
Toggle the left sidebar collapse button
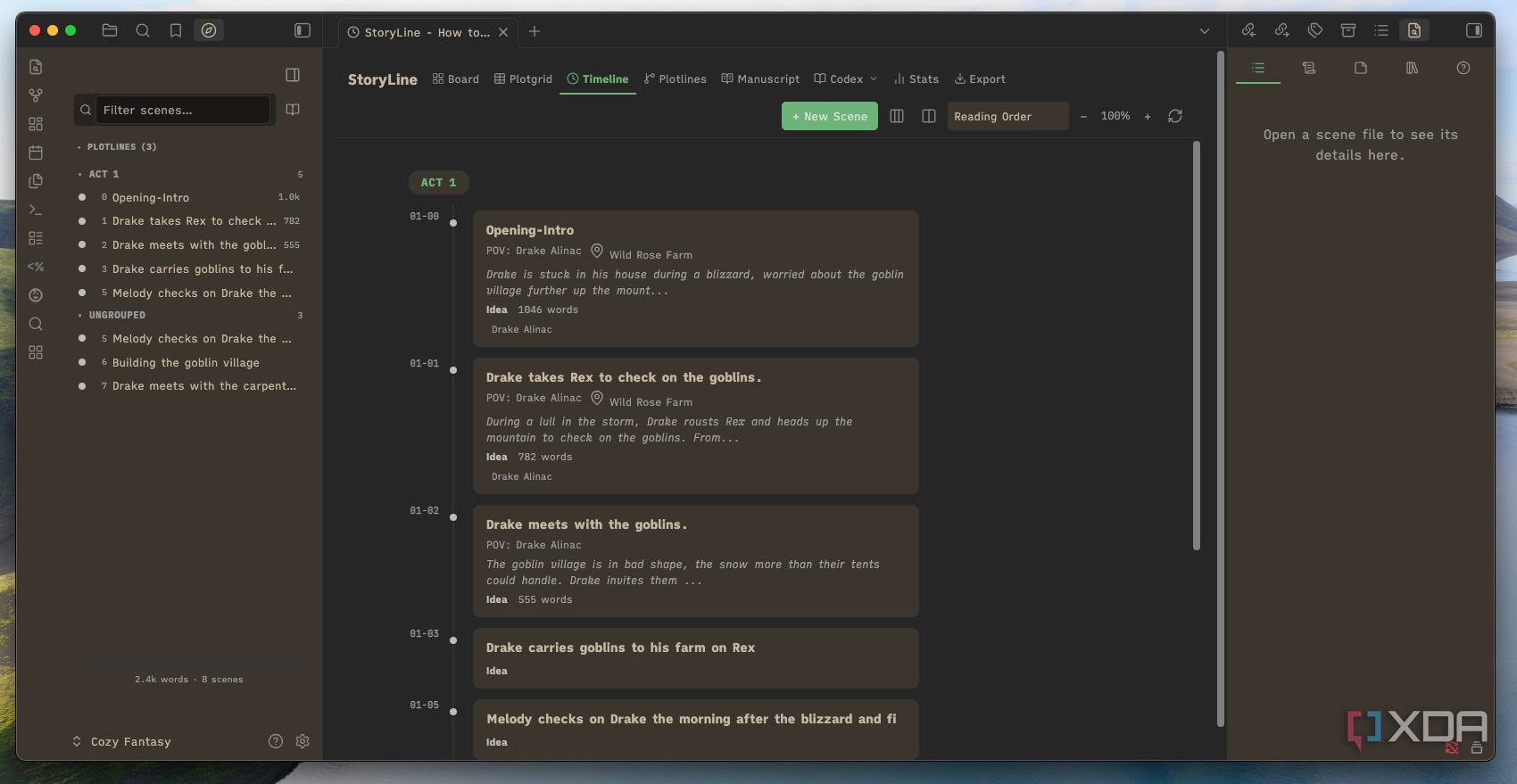tap(303, 30)
